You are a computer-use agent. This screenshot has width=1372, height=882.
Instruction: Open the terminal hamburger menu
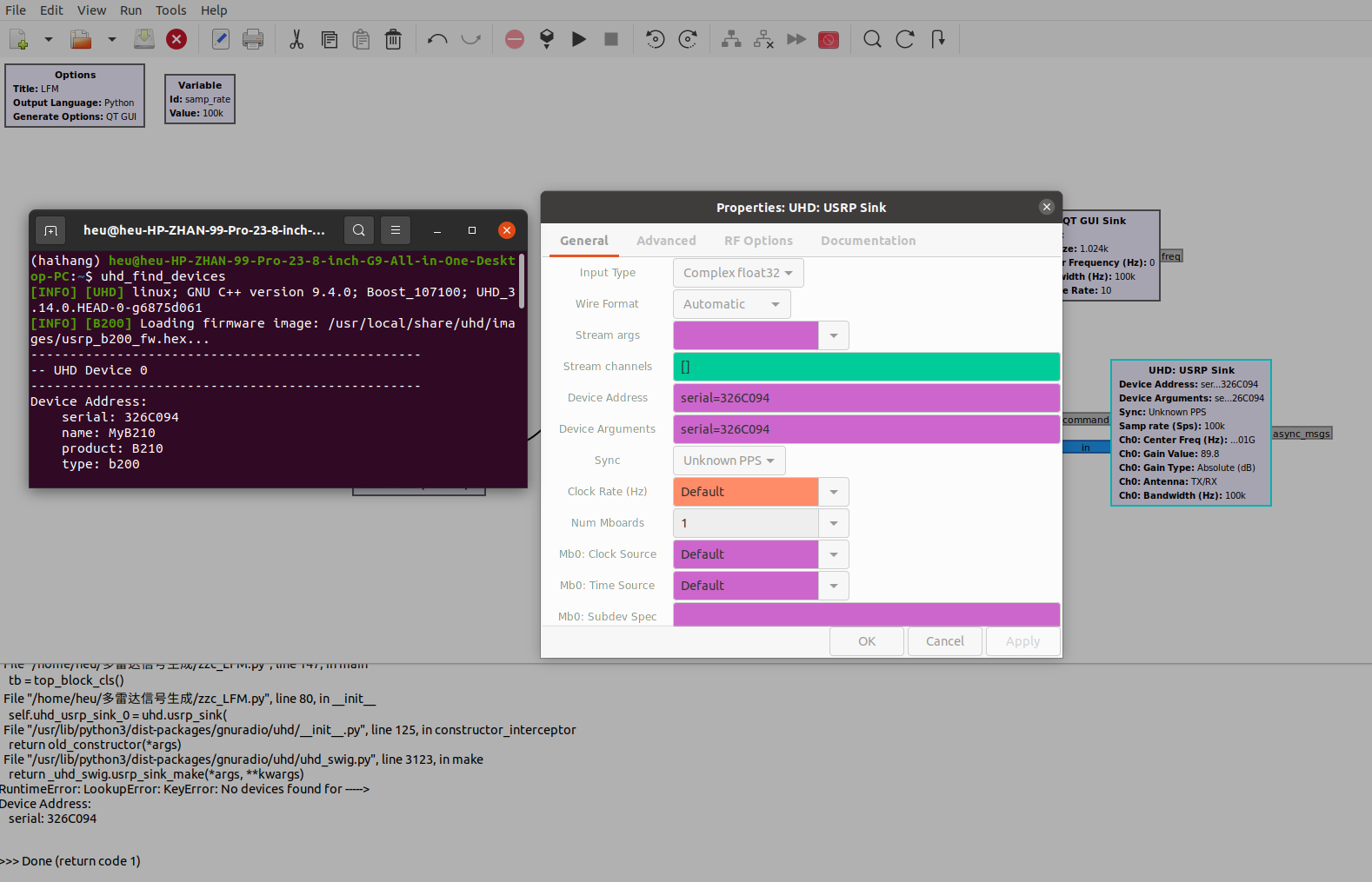396,230
